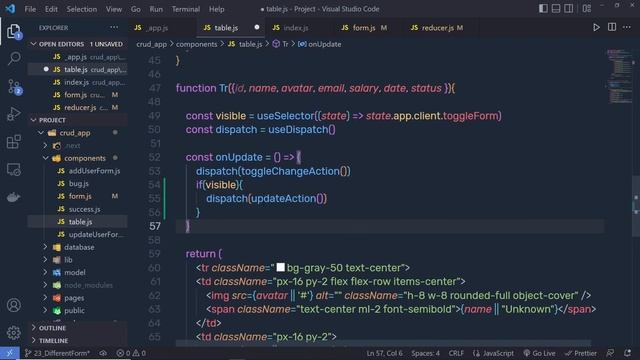640x360 pixels.
Task: Open editor More Actions ellipsis
Action: point(627,27)
